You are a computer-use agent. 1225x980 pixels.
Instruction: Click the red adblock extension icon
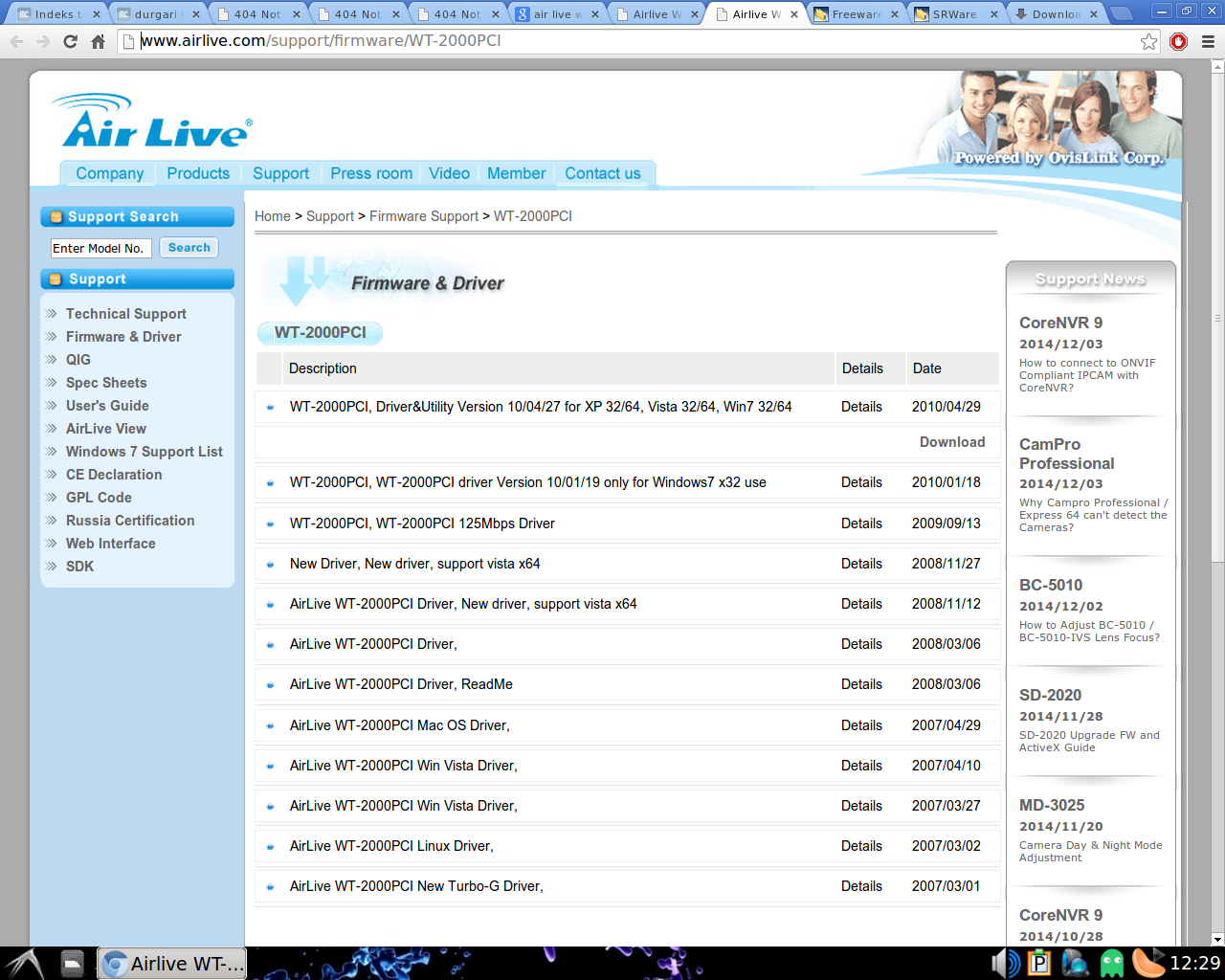pyautogui.click(x=1179, y=41)
